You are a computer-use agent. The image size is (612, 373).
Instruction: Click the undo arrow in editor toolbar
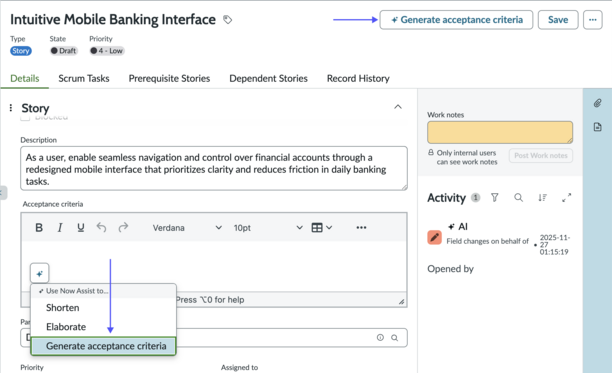click(101, 227)
